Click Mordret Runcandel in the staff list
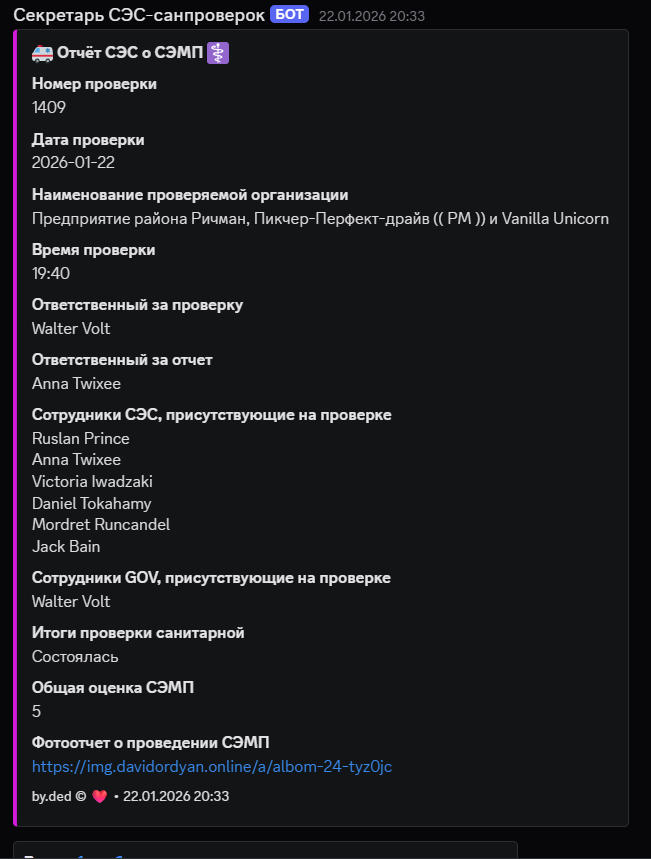The height and width of the screenshot is (859, 651). [x=101, y=524]
